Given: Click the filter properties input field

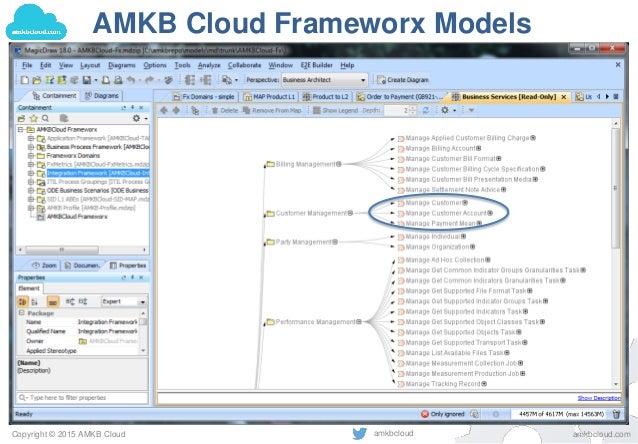Looking at the screenshot, I should click(x=82, y=398).
